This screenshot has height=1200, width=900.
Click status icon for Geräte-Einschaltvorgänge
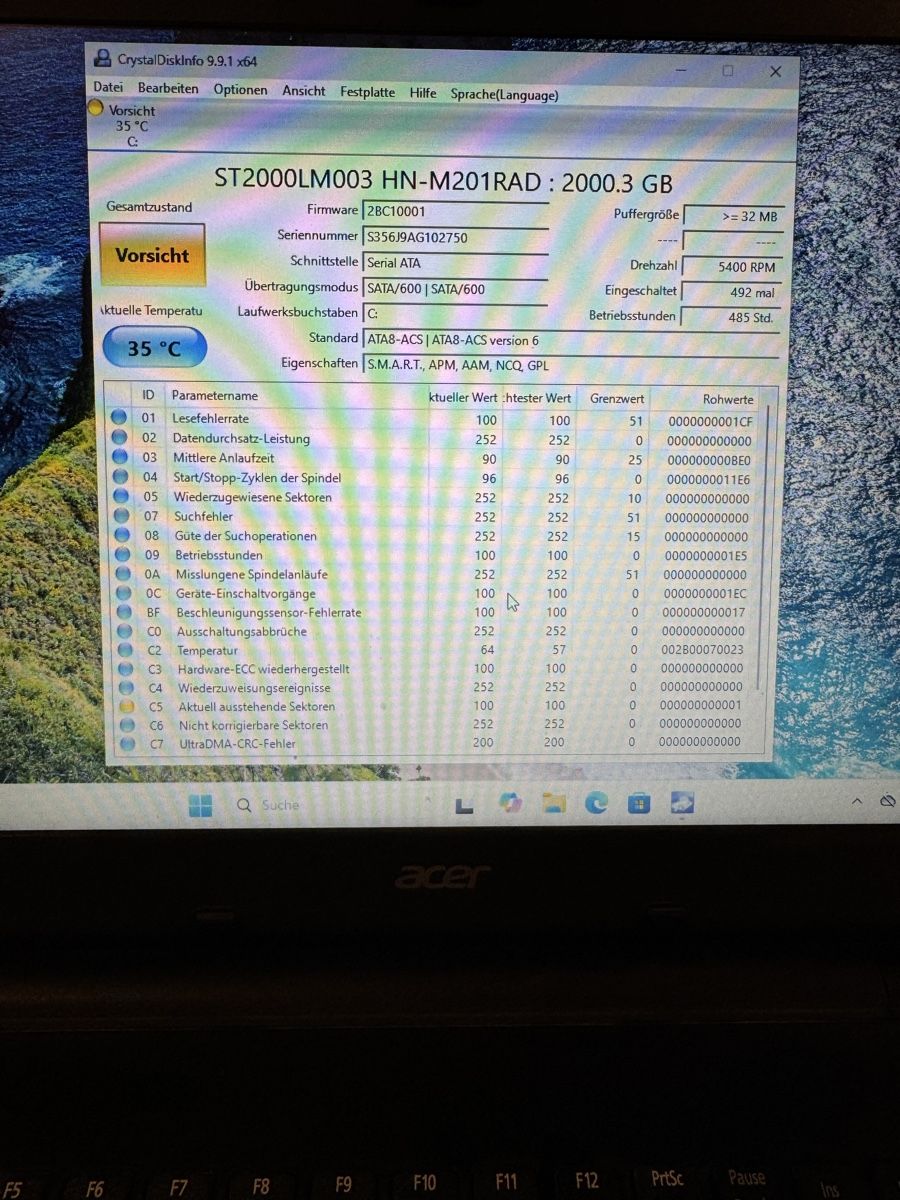(123, 593)
